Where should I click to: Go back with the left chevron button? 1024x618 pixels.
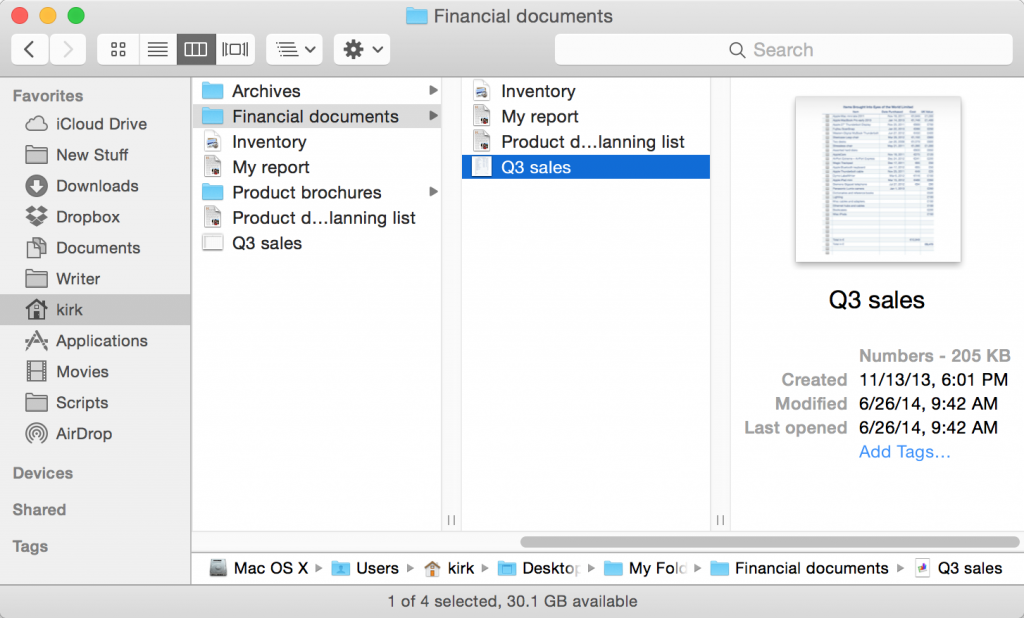point(29,50)
